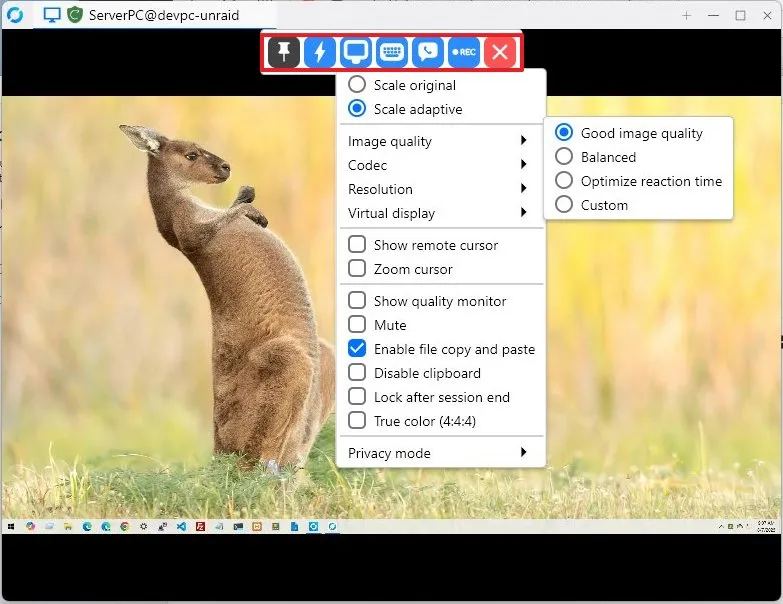Viewport: 783px width, 604px height.
Task: Click the green shield security icon
Action: (x=75, y=14)
